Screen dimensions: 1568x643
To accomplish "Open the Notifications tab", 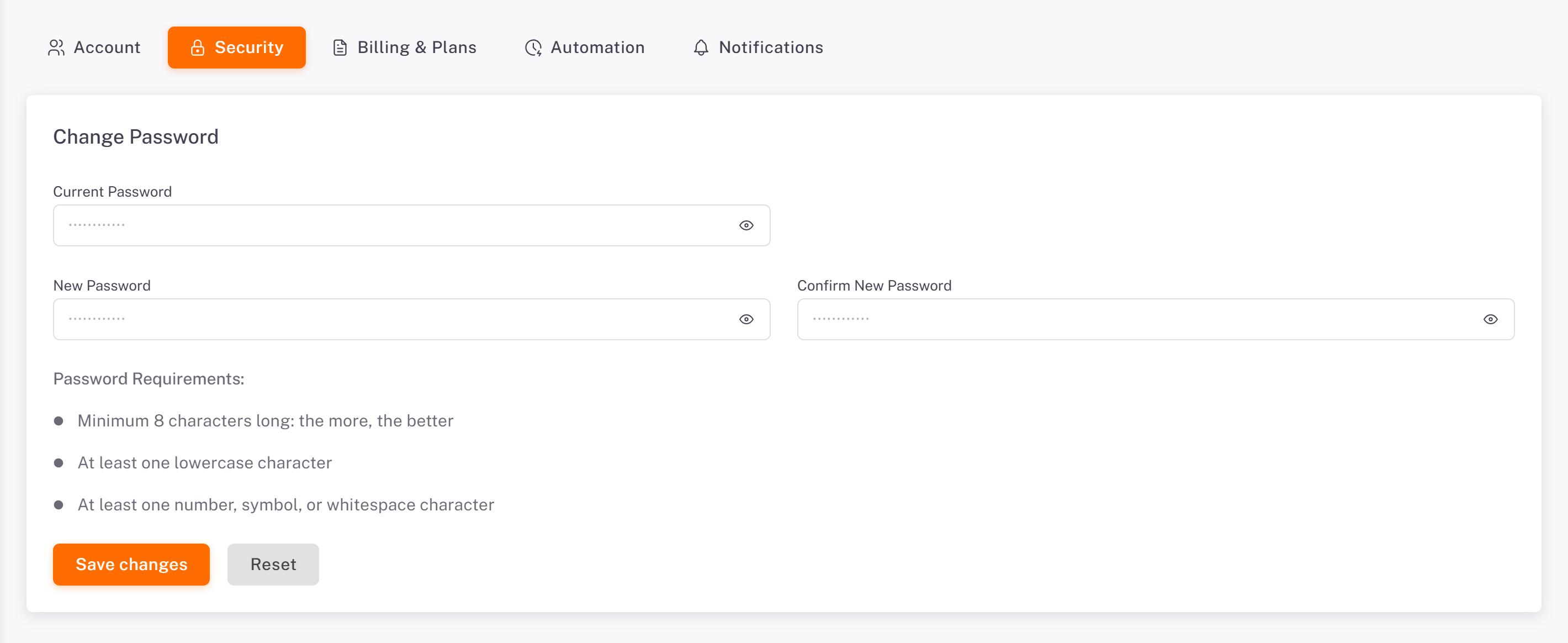I will (758, 48).
